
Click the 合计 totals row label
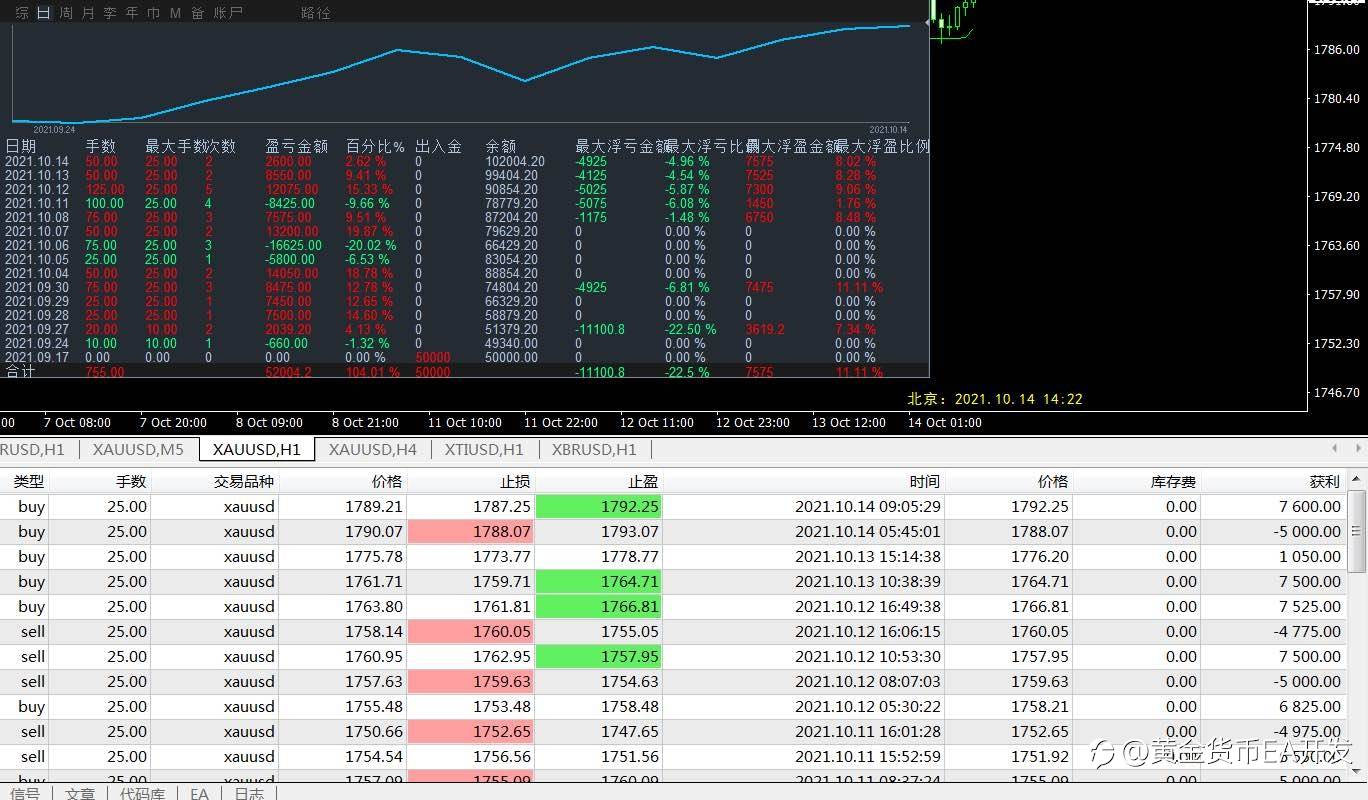[20, 372]
